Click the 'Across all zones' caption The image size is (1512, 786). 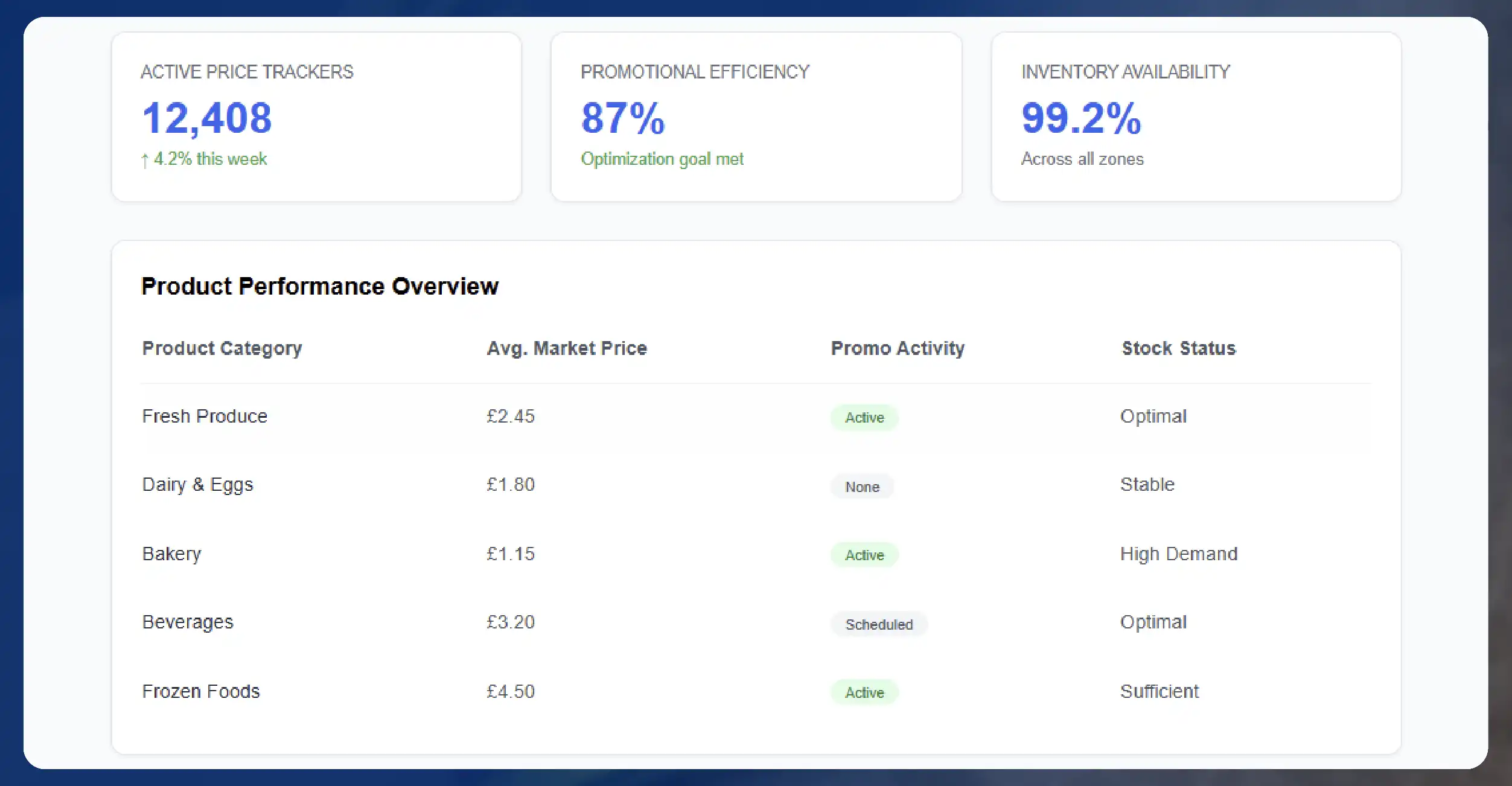click(1082, 159)
